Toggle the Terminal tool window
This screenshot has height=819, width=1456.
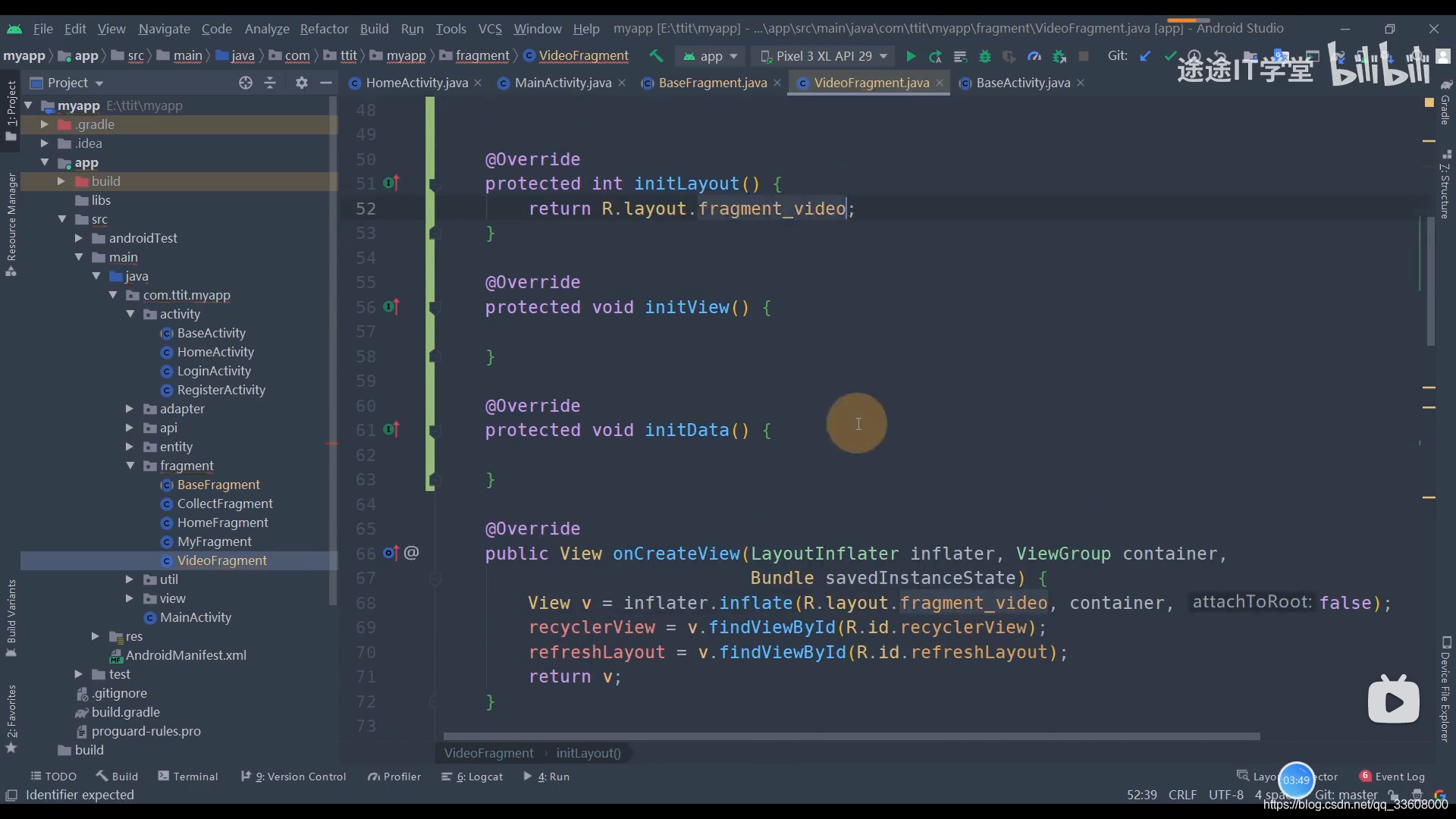point(187,776)
